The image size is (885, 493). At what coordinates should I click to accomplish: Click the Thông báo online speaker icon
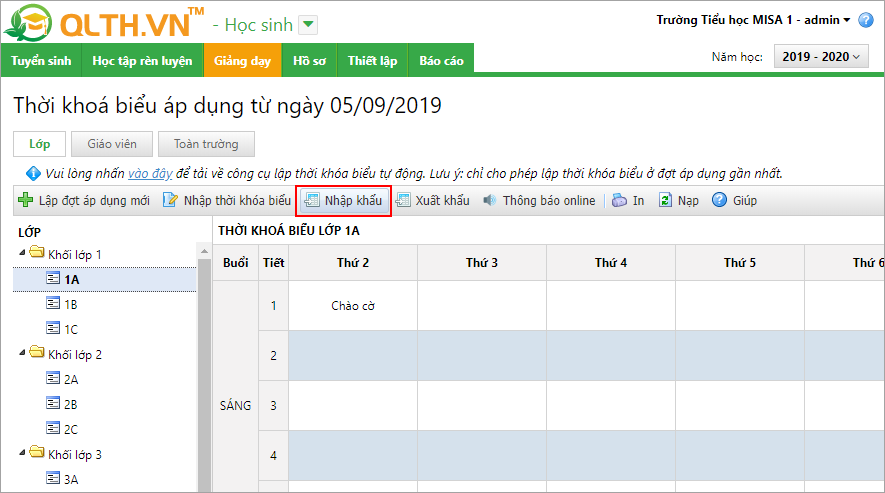click(x=490, y=200)
